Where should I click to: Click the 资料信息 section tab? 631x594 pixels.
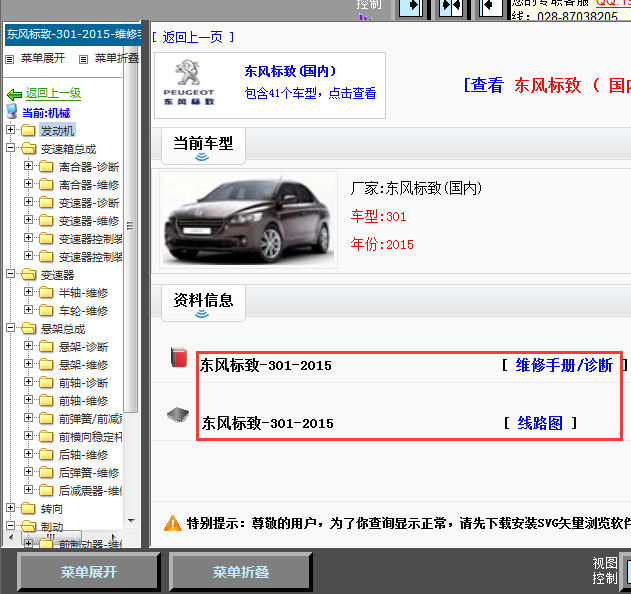click(203, 303)
